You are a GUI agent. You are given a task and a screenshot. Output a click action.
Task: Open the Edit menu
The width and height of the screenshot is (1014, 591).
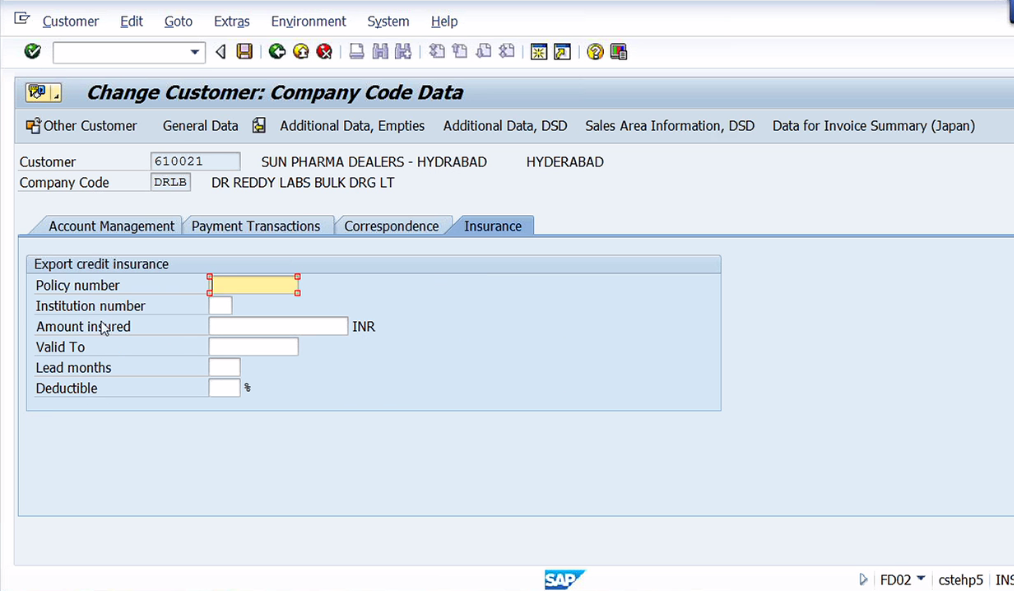pos(131,21)
